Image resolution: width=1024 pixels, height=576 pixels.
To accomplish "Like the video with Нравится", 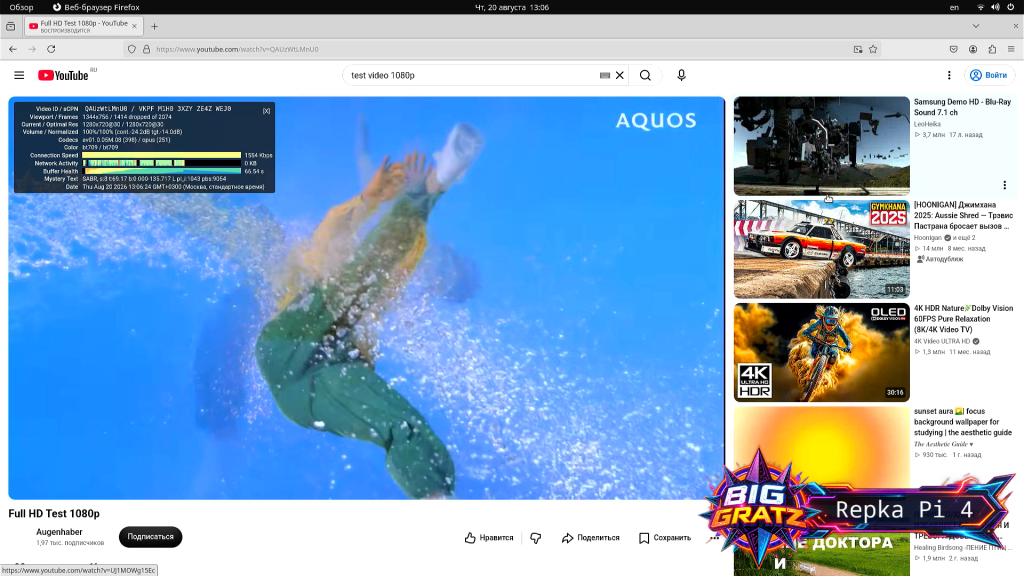I will click(489, 537).
